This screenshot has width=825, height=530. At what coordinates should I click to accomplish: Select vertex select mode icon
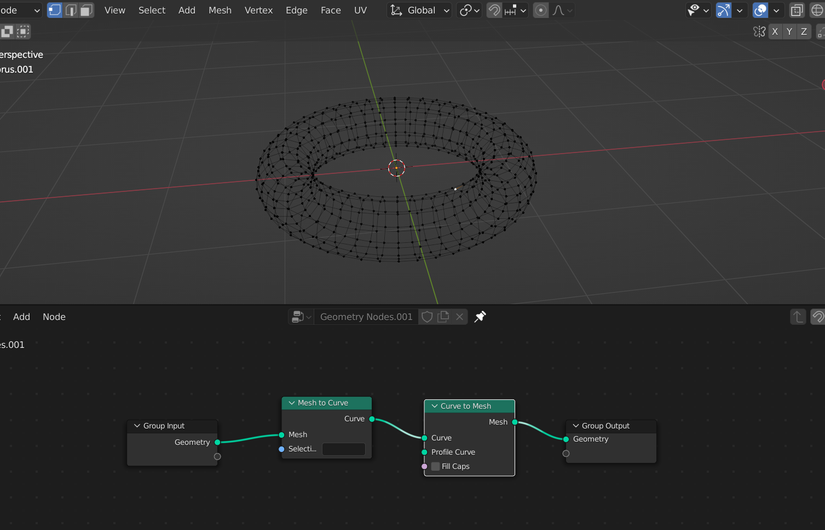click(55, 10)
